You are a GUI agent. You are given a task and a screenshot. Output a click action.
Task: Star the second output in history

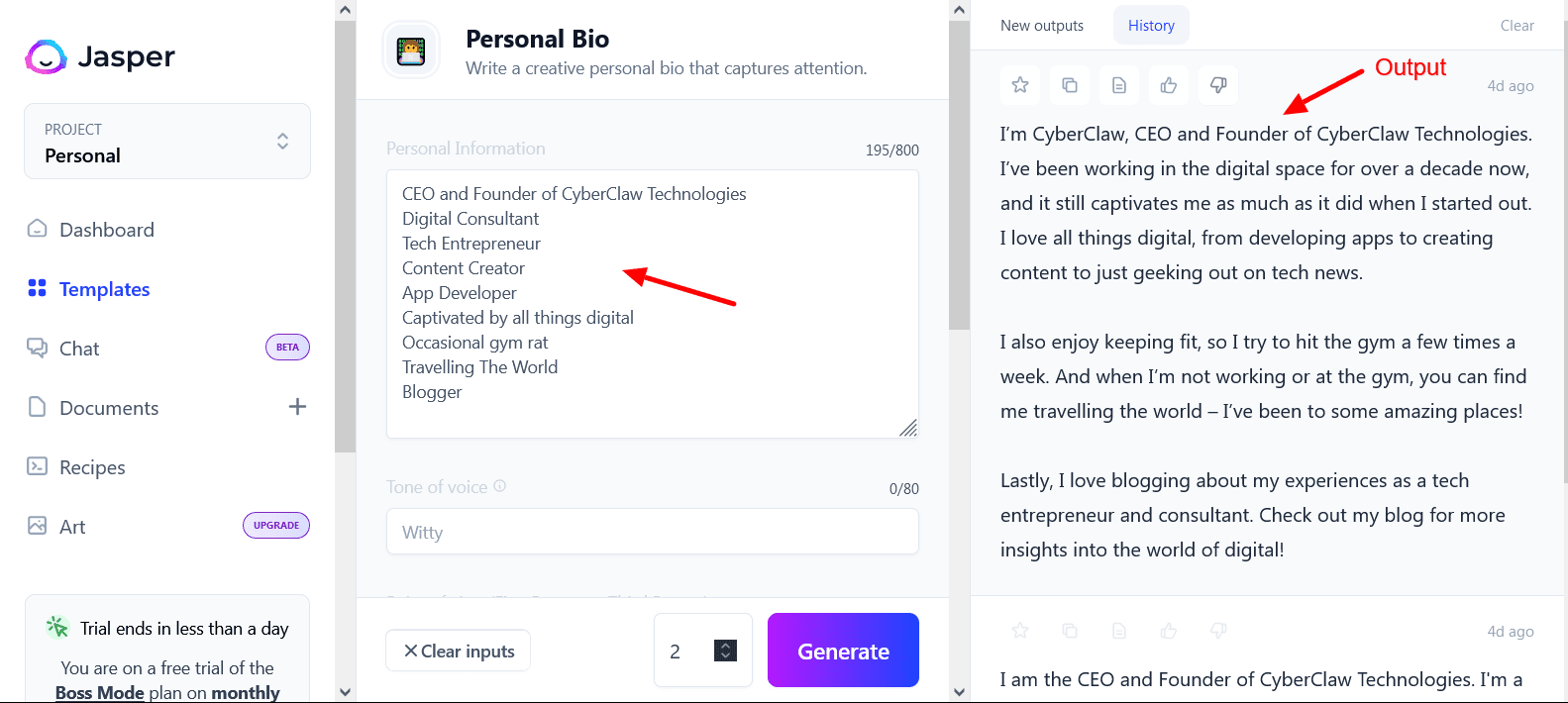coord(1020,631)
